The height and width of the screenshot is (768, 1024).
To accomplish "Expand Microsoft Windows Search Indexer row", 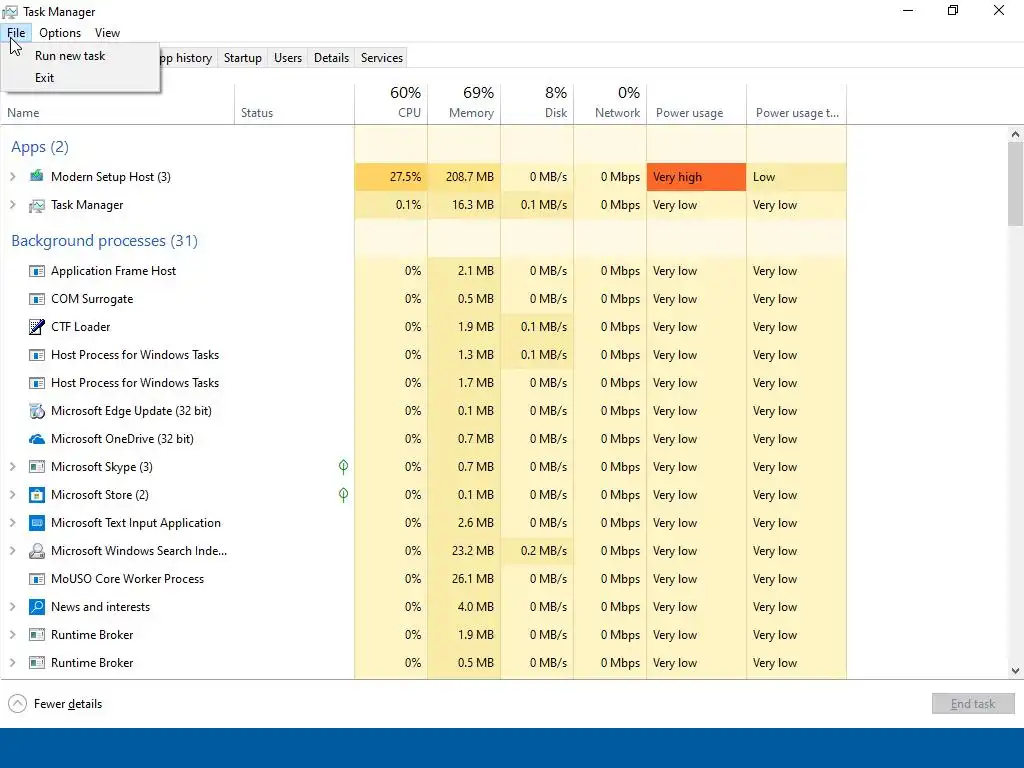I will (x=12, y=551).
